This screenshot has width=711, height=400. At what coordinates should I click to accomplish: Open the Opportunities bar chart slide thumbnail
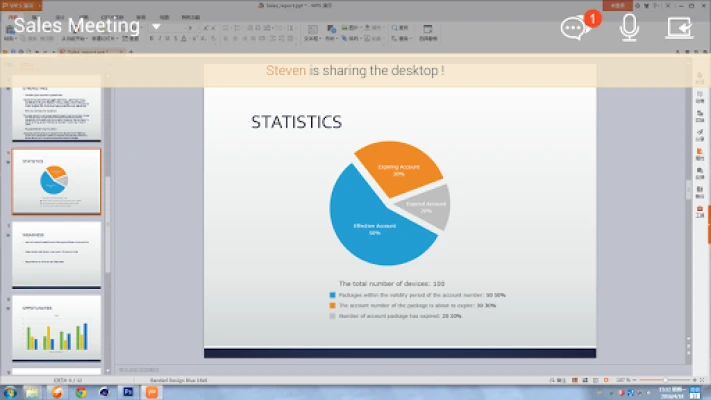click(56, 327)
